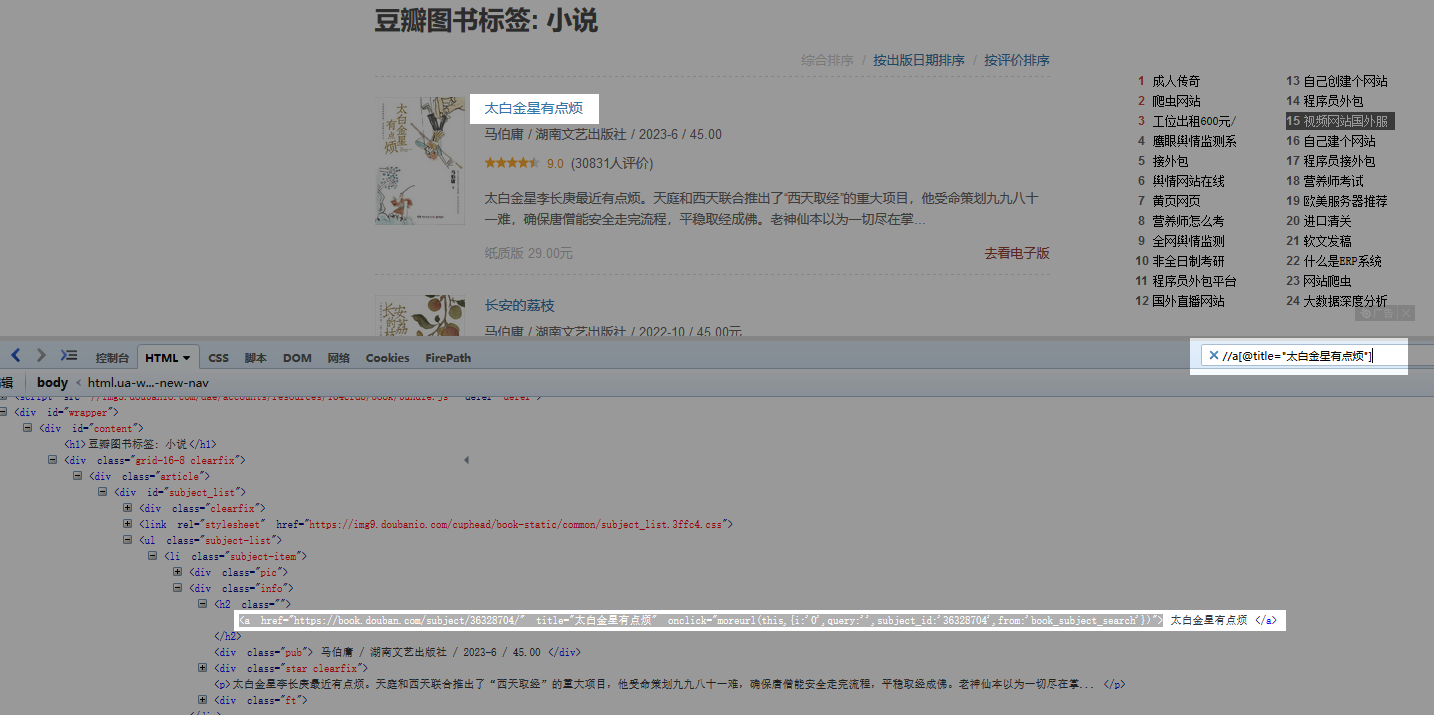Viewport: 1434px width, 724px height.
Task: Switch to the 控制台 tab
Action: pyautogui.click(x=112, y=358)
